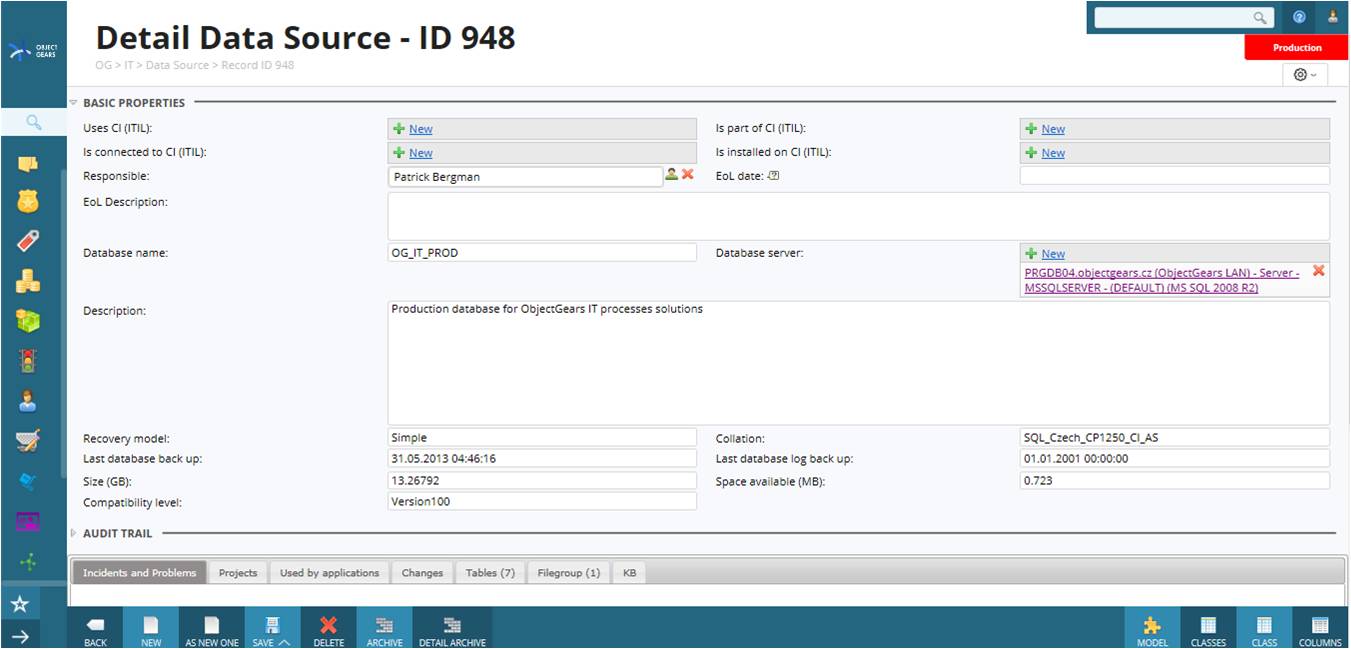Open Classes from the bottom toolbar

point(1208,629)
